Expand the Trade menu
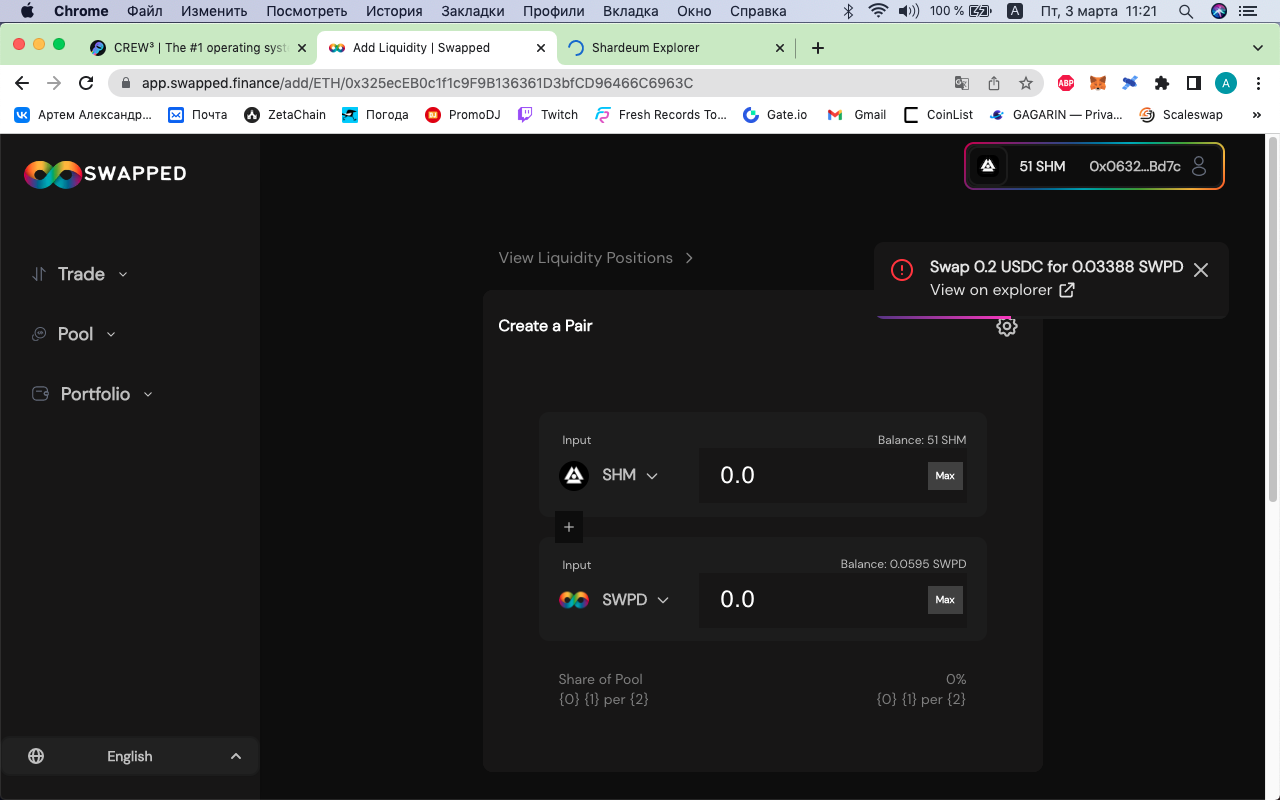Image resolution: width=1280 pixels, height=800 pixels. click(x=80, y=274)
